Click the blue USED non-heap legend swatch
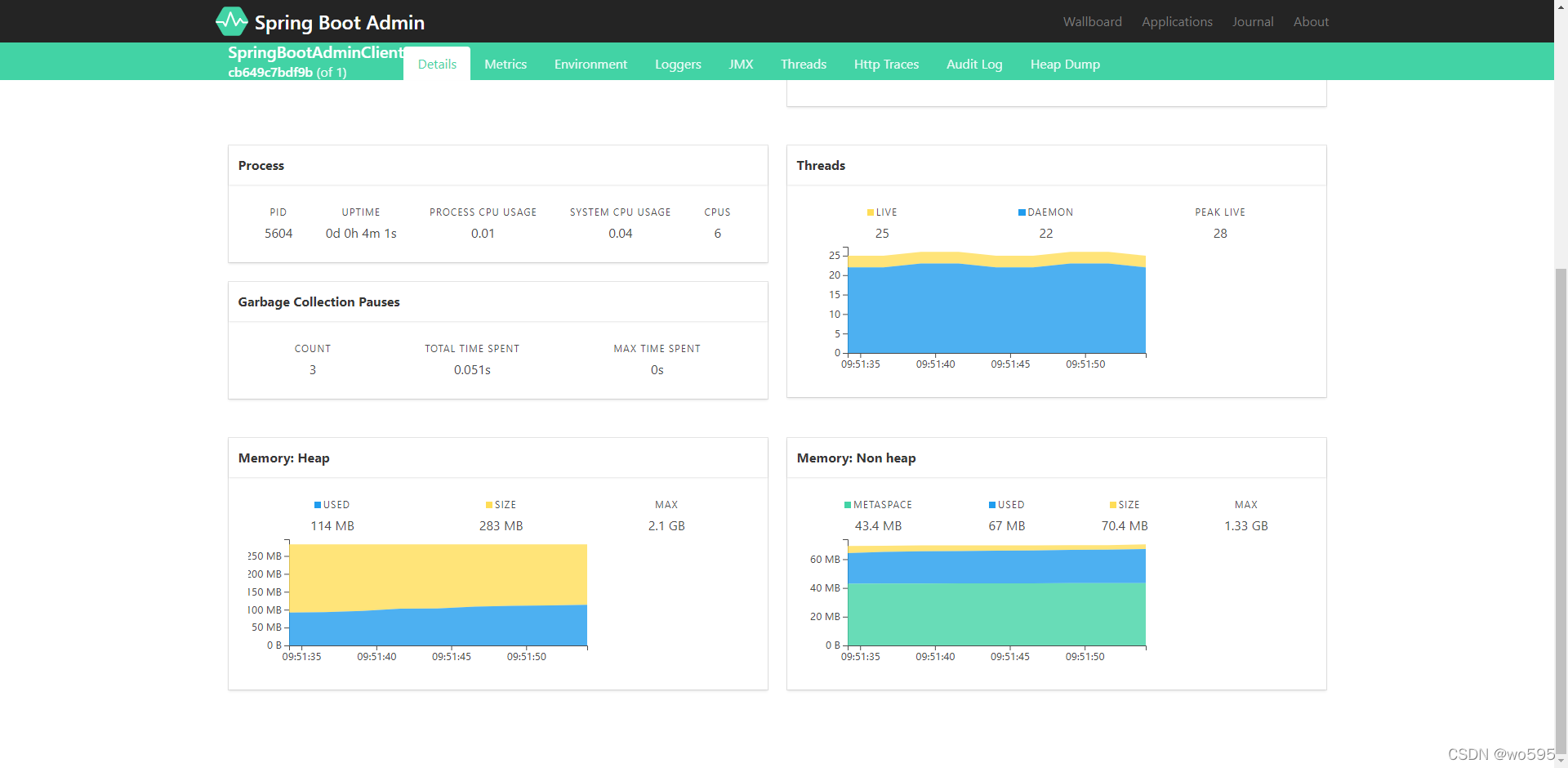 coord(992,505)
